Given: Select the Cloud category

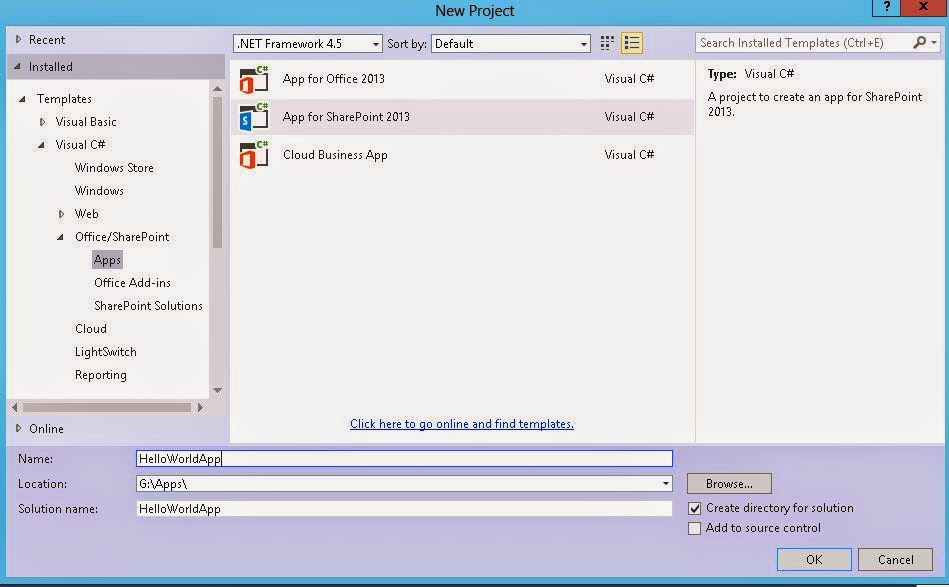Looking at the screenshot, I should 91,329.
